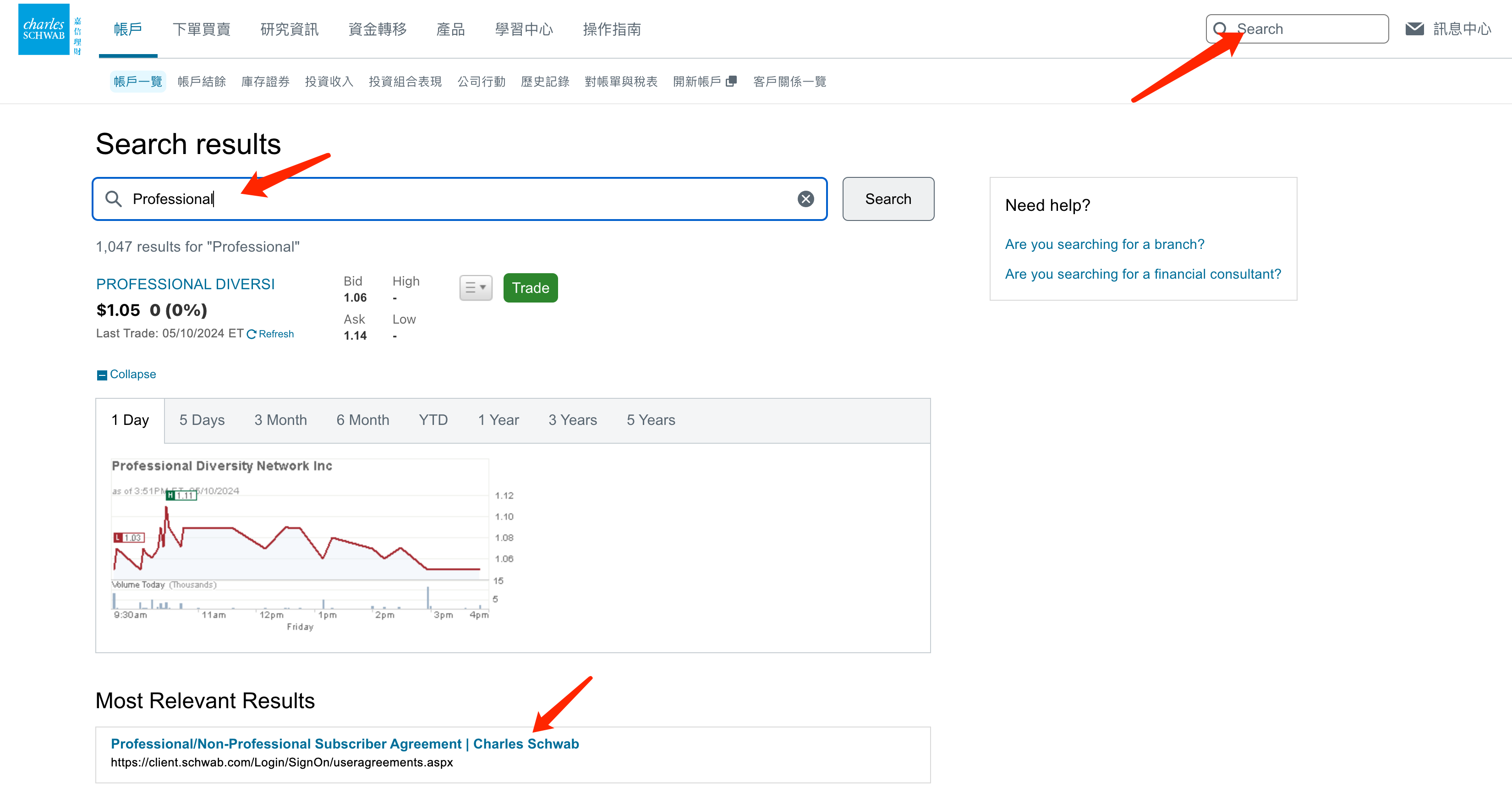This screenshot has height=804, width=1512.
Task: Click the Charles Schwab logo
Action: point(50,29)
